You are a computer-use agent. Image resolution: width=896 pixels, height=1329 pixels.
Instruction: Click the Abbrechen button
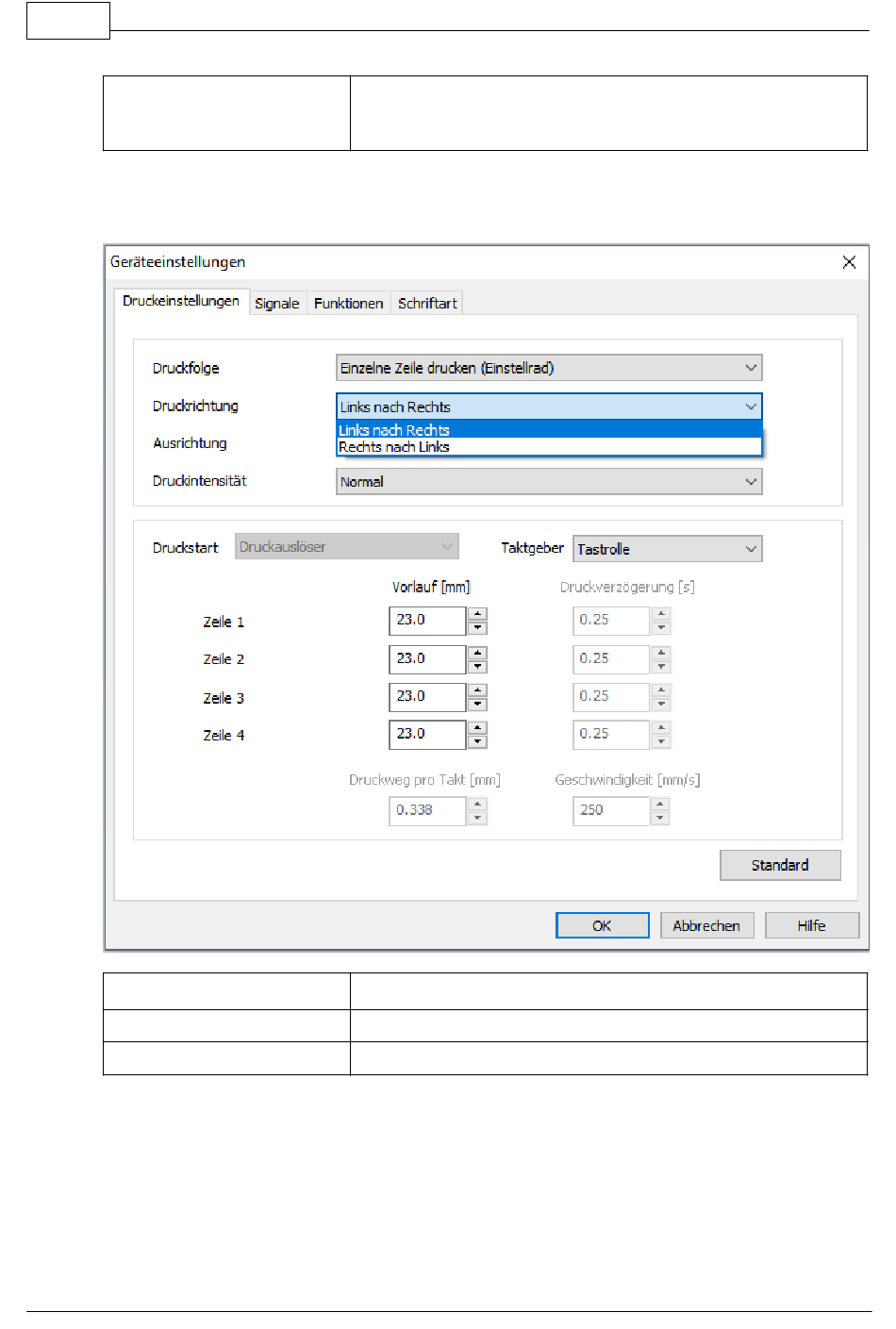point(706,925)
